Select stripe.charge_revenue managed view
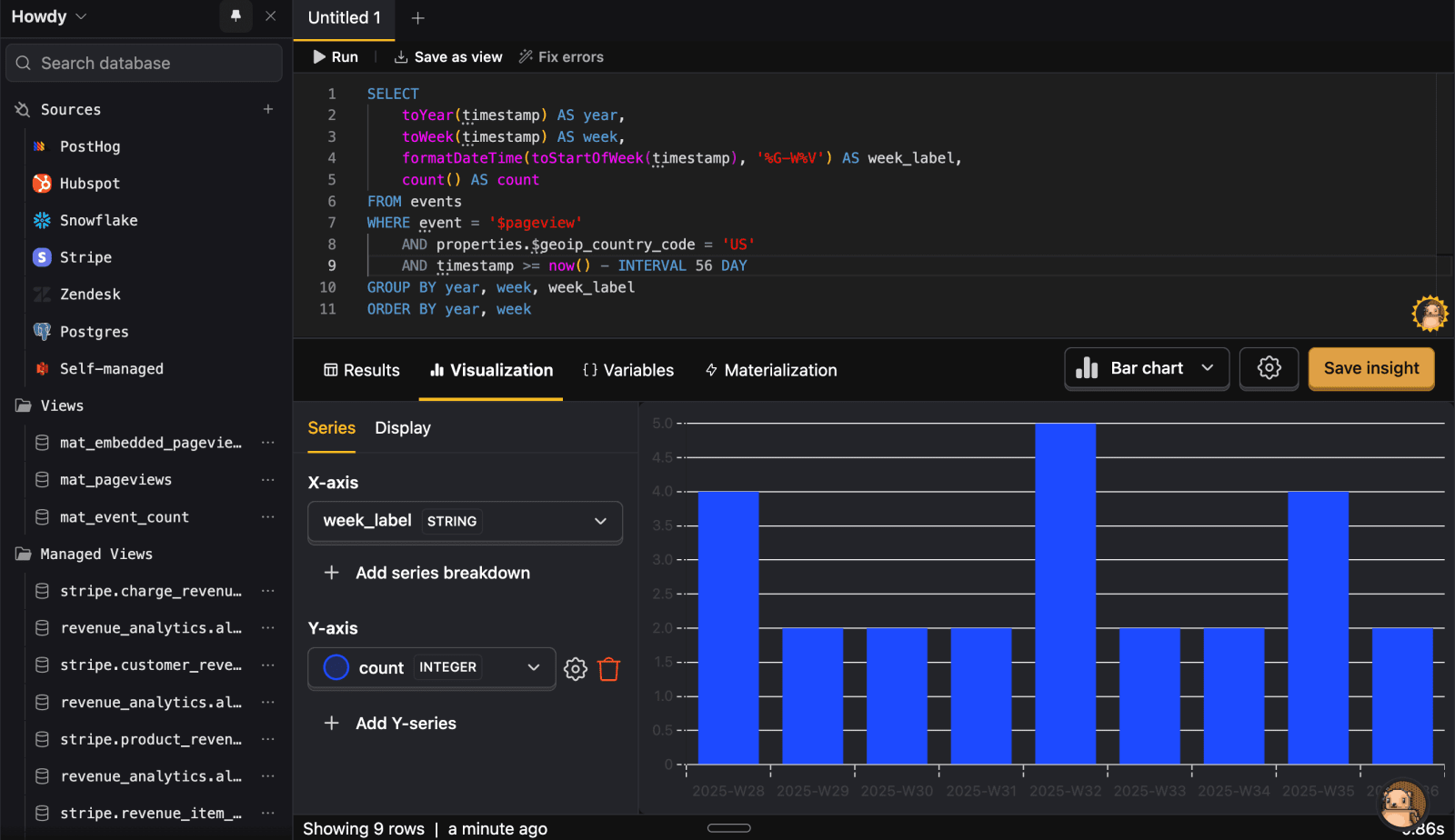This screenshot has width=1455, height=840. 151,591
